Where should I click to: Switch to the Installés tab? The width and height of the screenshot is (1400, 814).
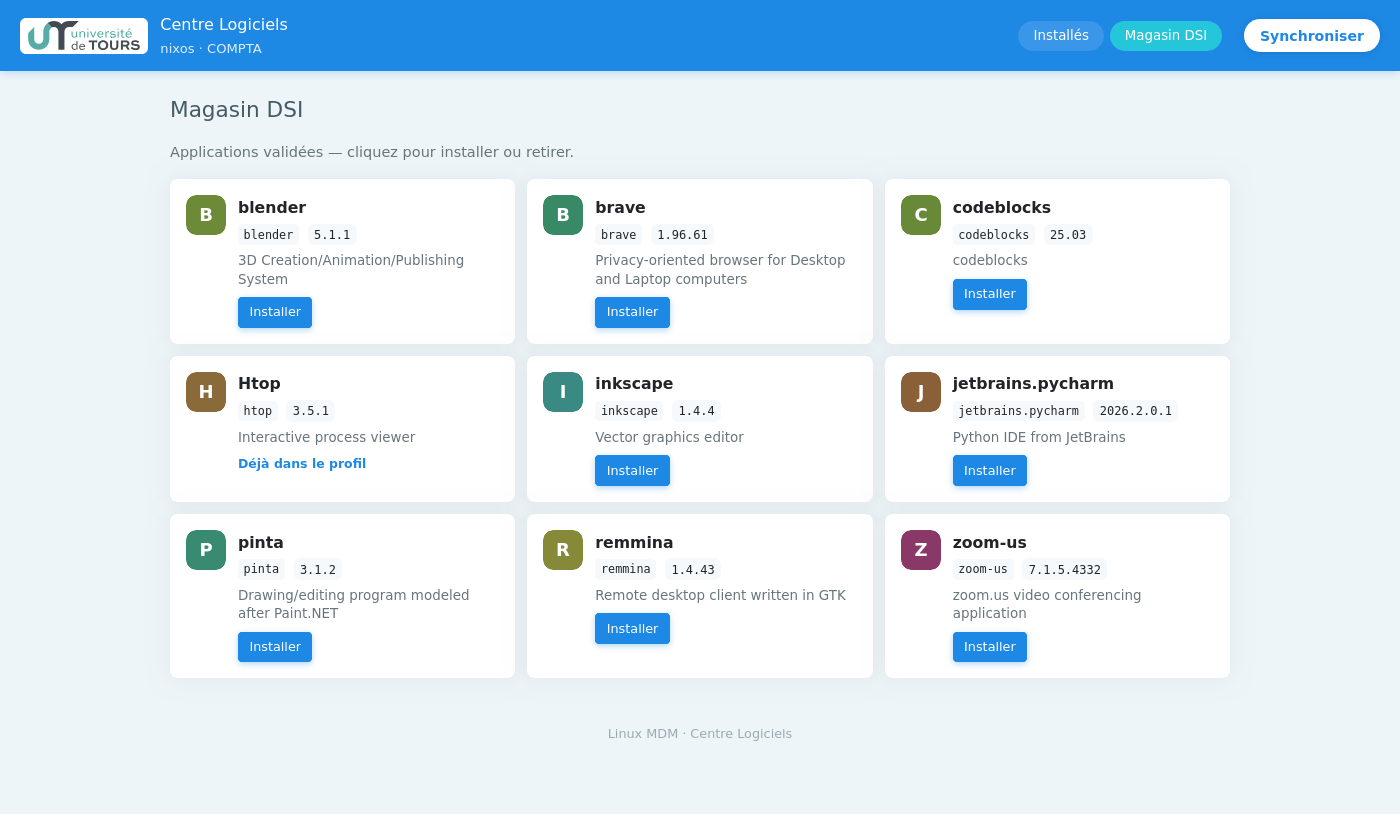coord(1061,36)
